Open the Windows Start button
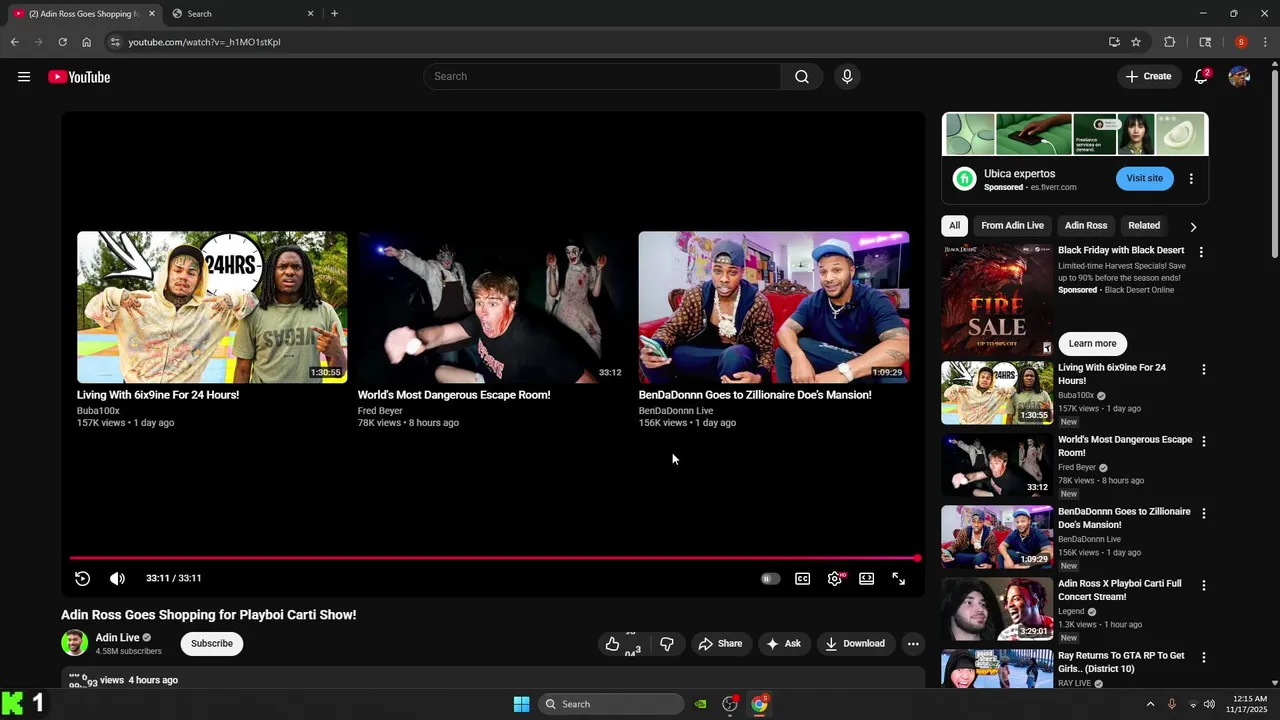1280x720 pixels. coord(521,704)
